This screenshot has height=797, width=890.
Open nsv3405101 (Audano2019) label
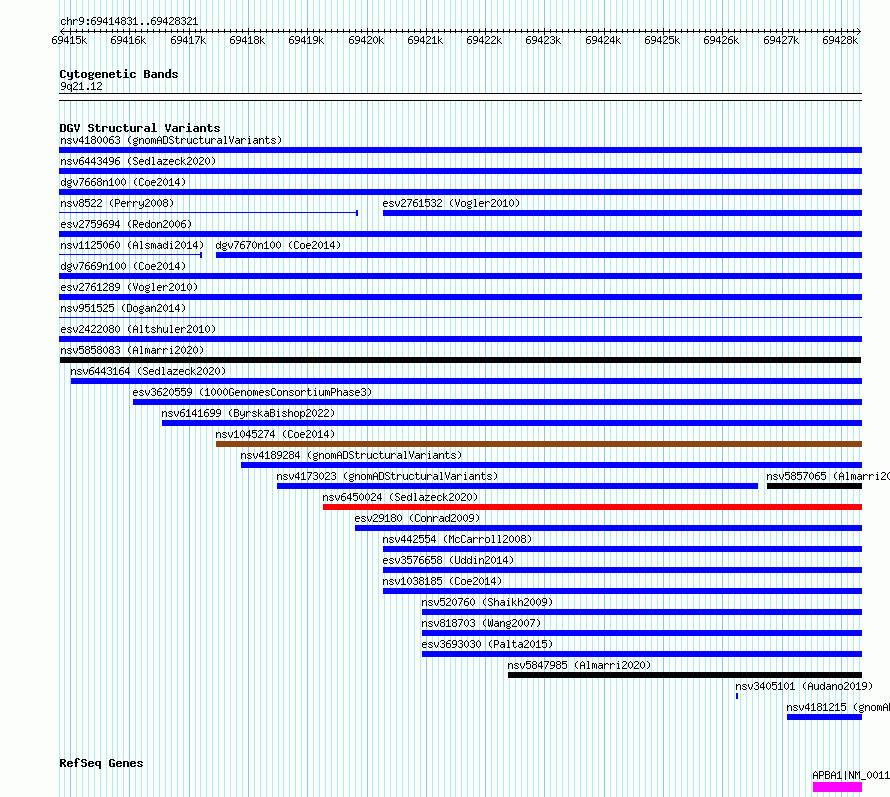(804, 686)
